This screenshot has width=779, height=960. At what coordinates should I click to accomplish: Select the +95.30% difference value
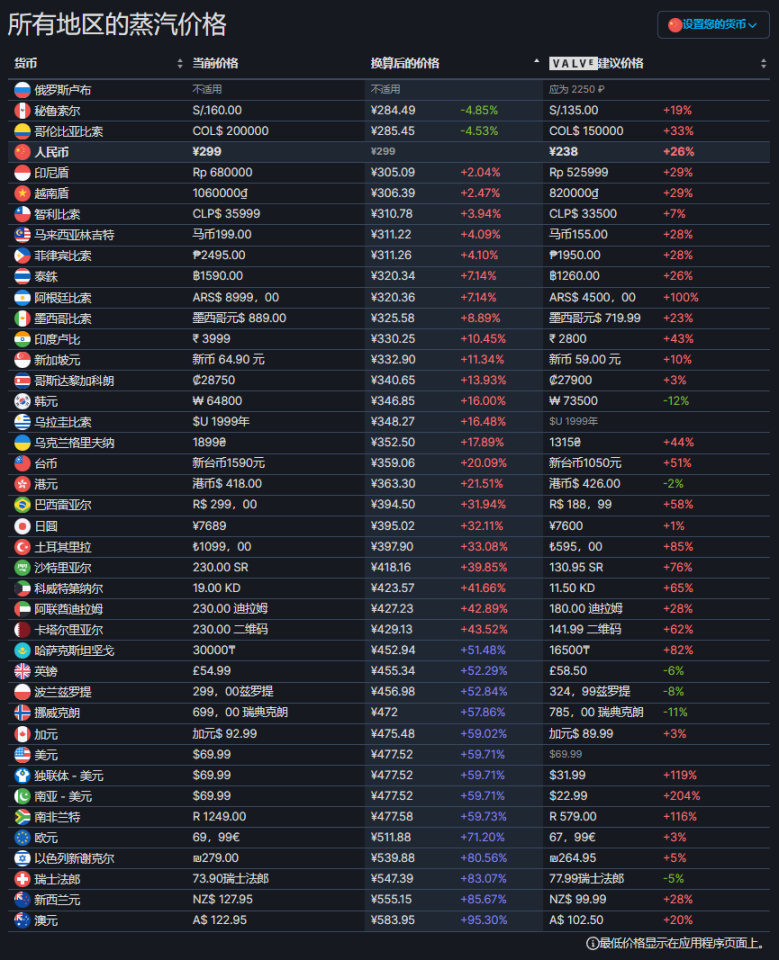pos(484,920)
